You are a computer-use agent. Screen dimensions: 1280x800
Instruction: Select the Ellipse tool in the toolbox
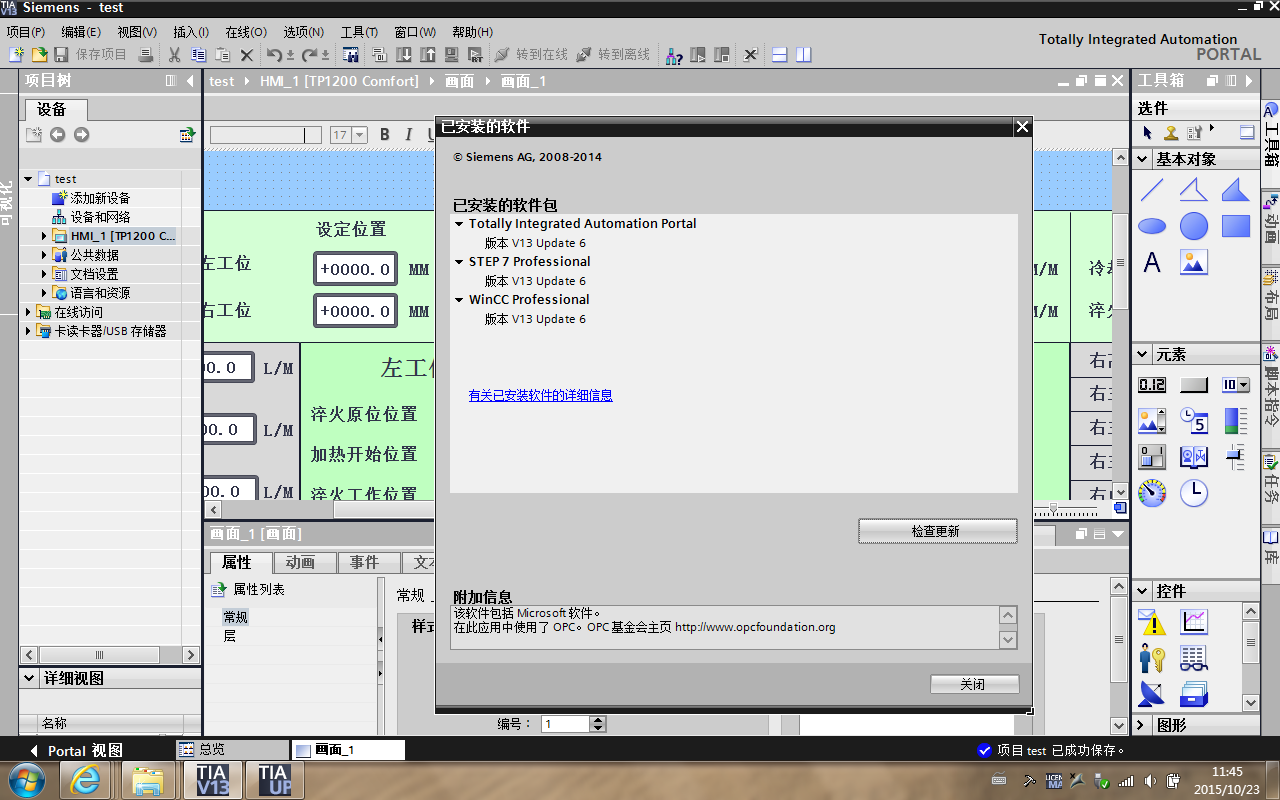pos(1152,226)
